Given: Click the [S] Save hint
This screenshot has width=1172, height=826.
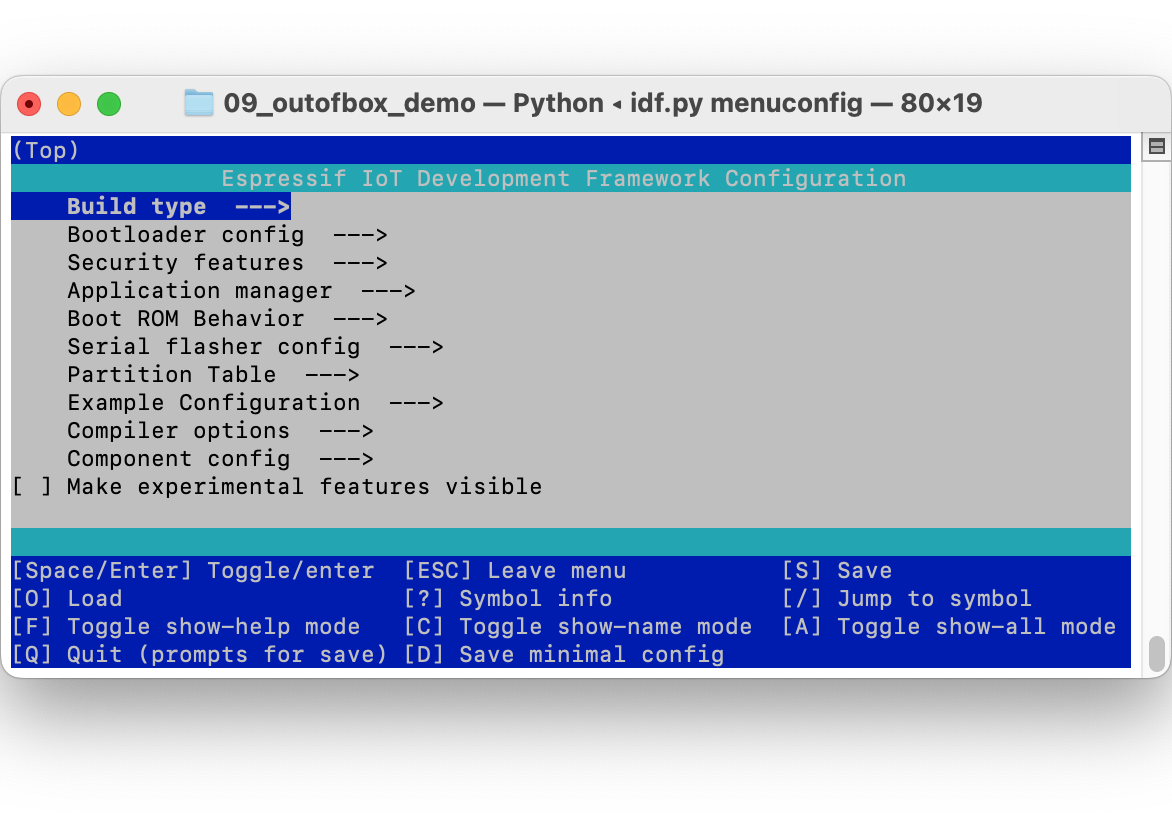Looking at the screenshot, I should tap(836, 571).
